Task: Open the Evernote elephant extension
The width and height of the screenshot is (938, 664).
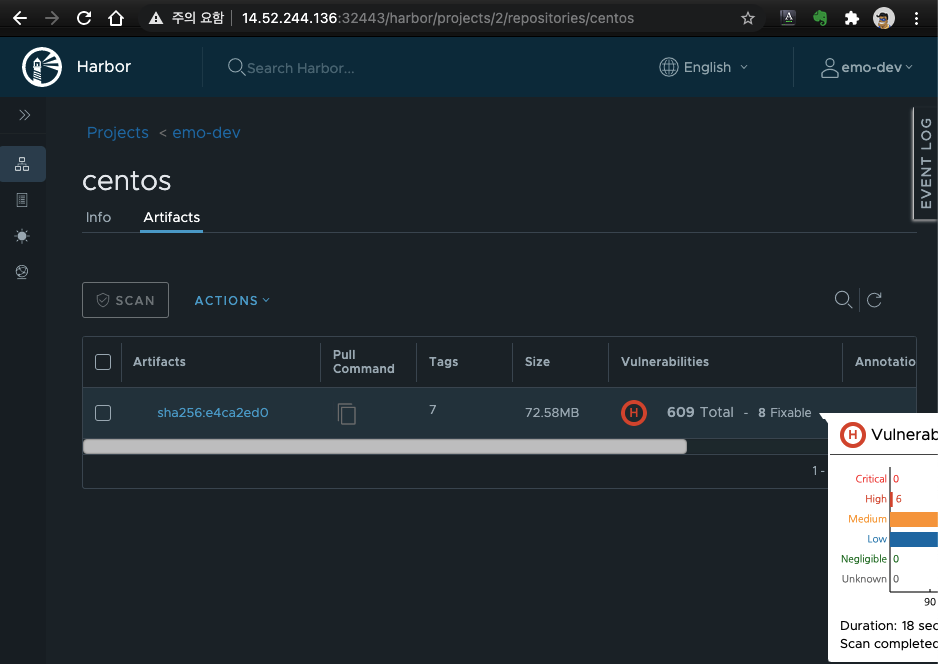Action: 820,18
